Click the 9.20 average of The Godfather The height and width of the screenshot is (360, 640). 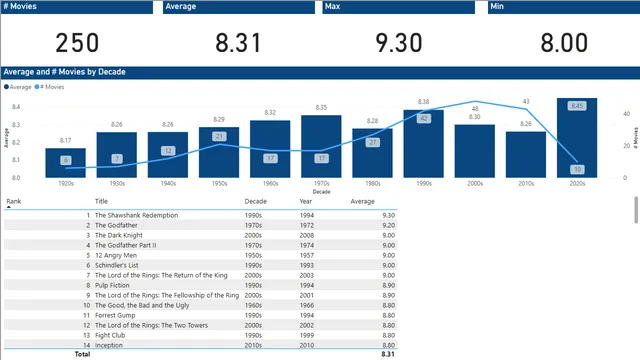click(389, 225)
